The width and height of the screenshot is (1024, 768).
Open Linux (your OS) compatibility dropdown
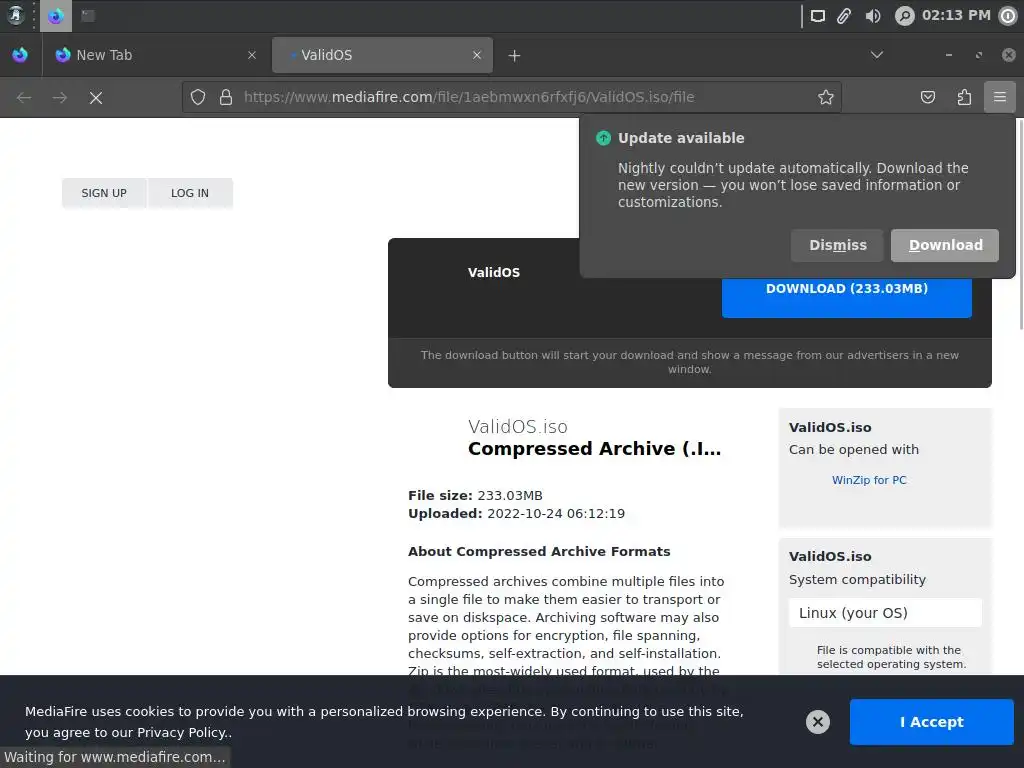point(885,613)
